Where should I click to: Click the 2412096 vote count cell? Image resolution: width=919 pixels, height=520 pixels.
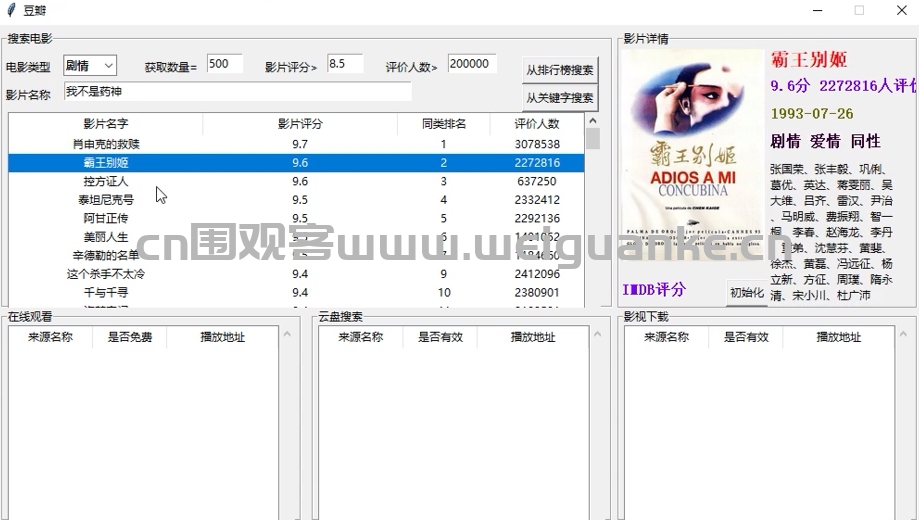tap(537, 274)
